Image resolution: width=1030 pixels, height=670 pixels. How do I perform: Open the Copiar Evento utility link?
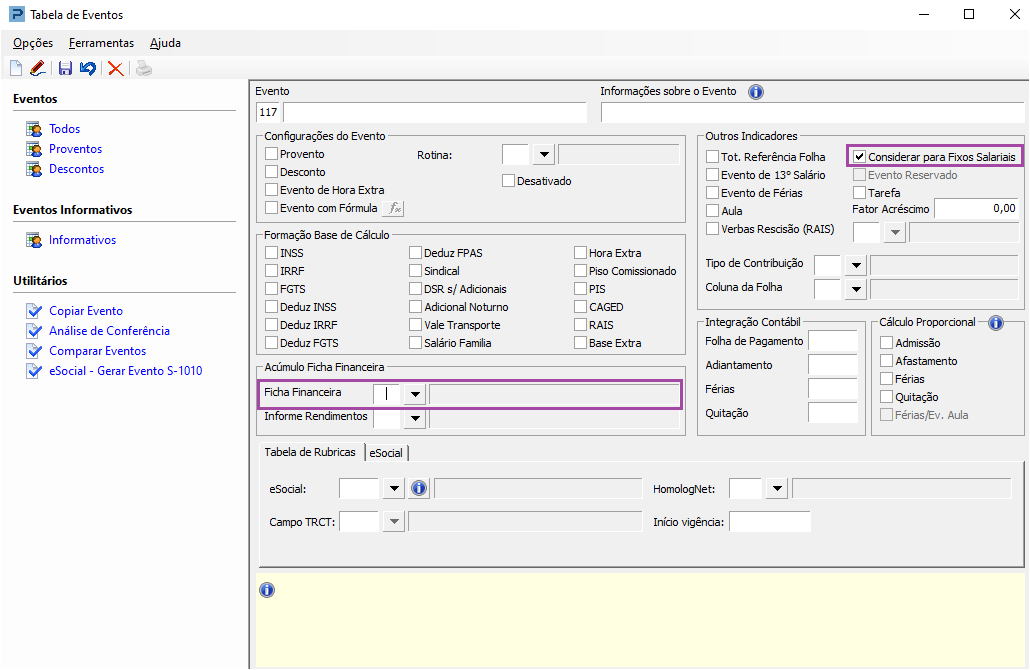coord(86,311)
